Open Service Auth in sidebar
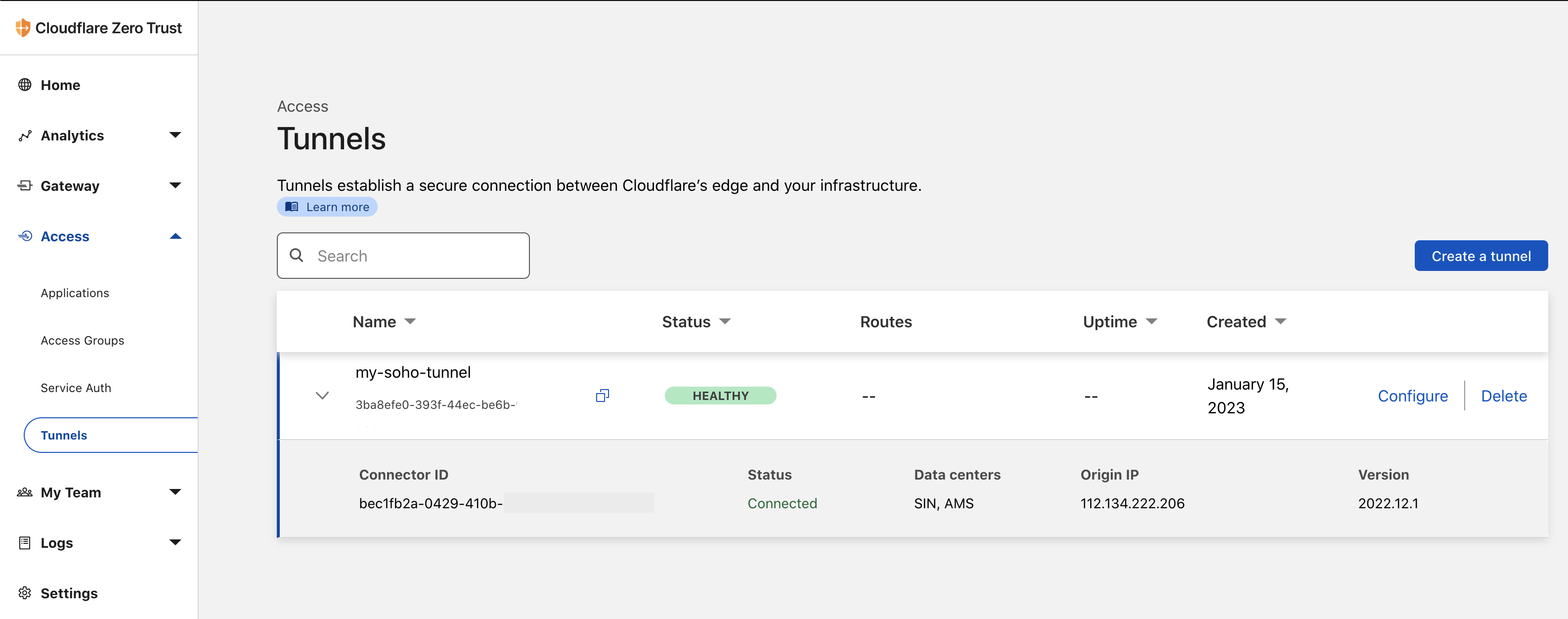This screenshot has height=619, width=1568. point(76,388)
